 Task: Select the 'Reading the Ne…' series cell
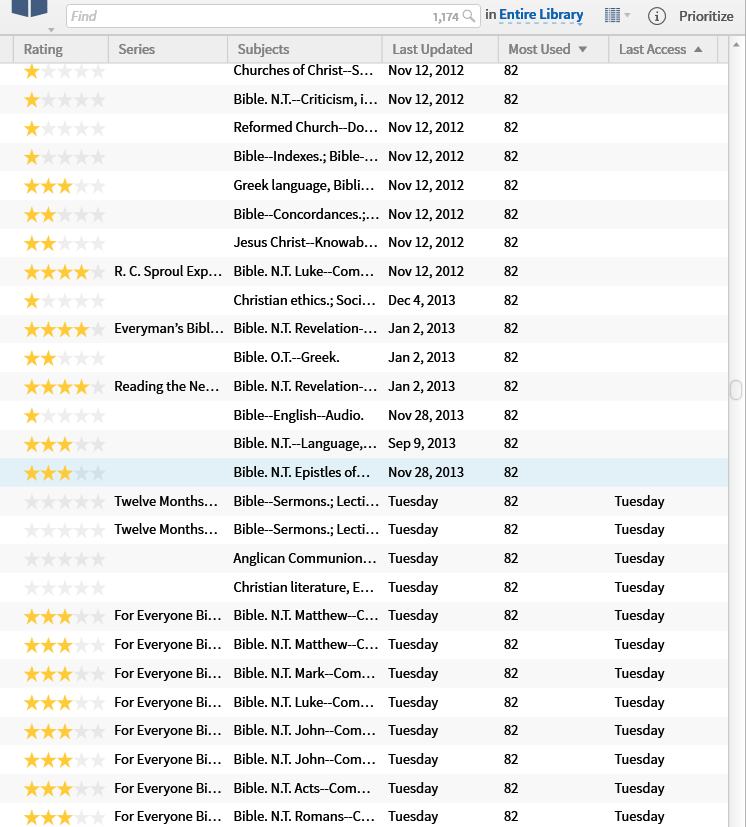point(166,387)
